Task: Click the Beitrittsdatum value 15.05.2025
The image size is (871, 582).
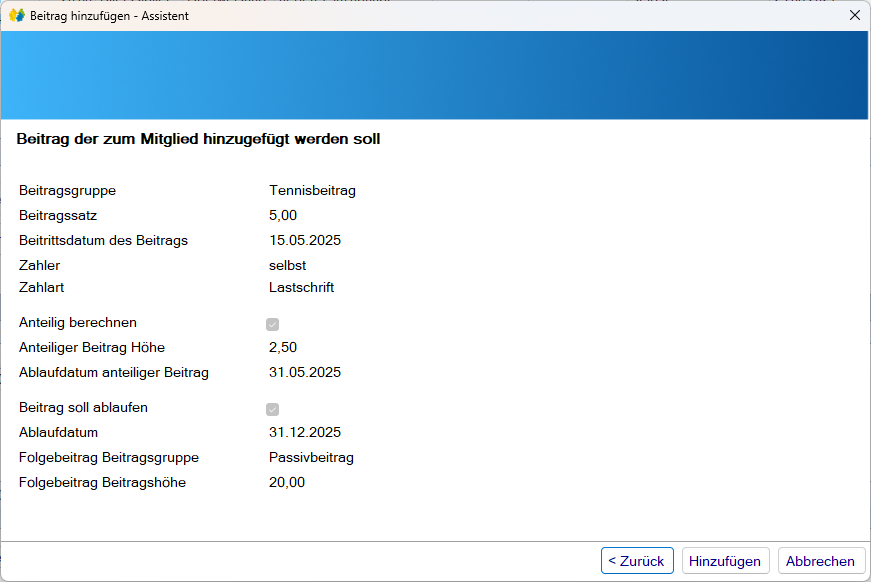Action: [x=305, y=240]
